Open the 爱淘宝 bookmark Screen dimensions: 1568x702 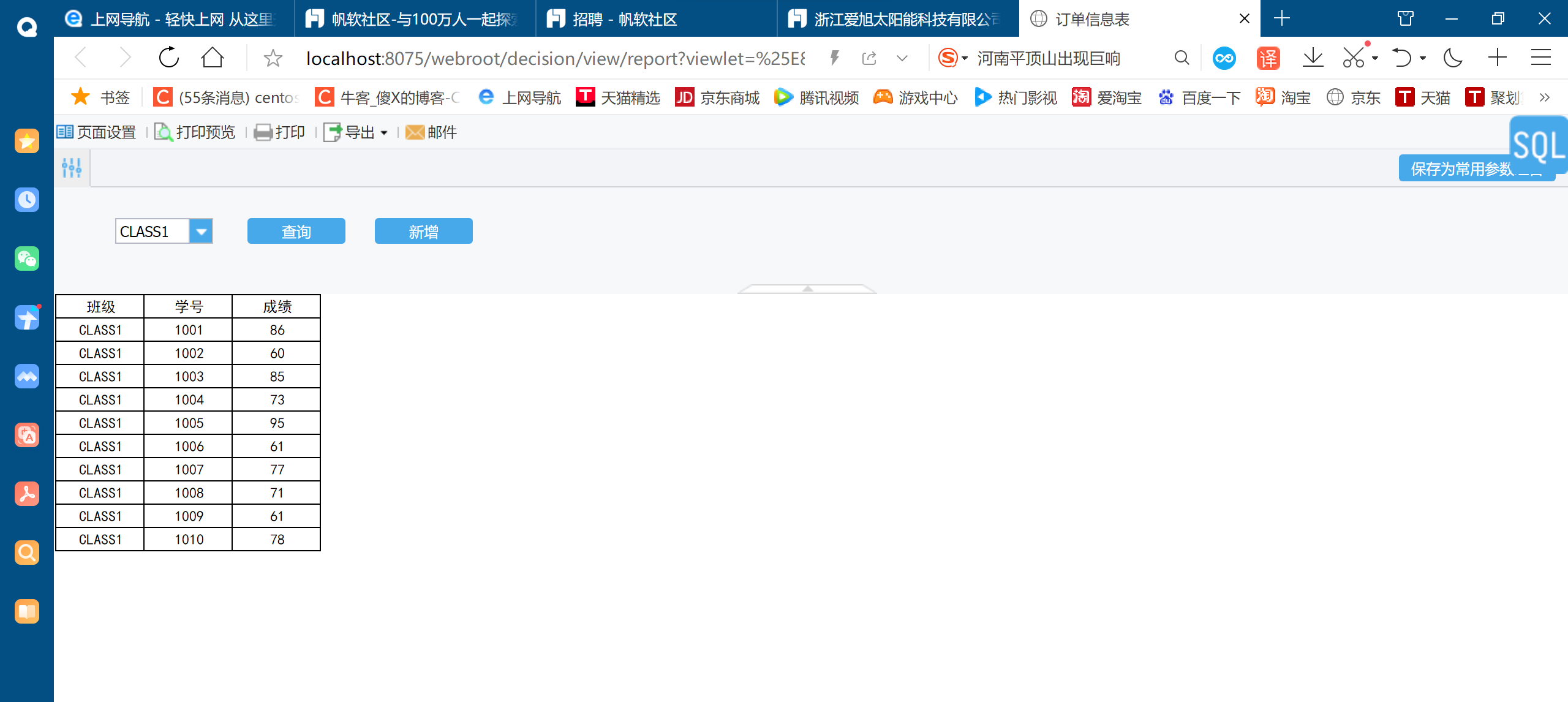1107,97
